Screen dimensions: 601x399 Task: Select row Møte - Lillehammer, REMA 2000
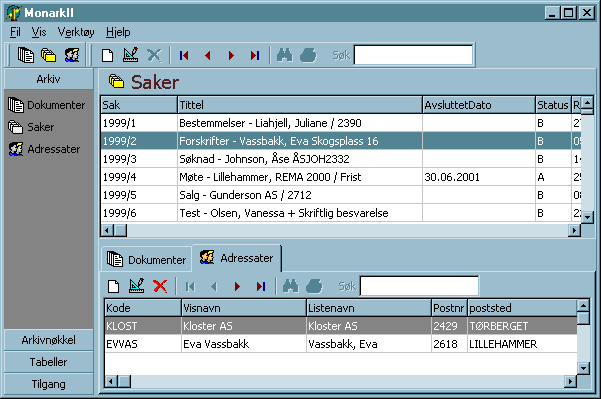click(x=341, y=177)
